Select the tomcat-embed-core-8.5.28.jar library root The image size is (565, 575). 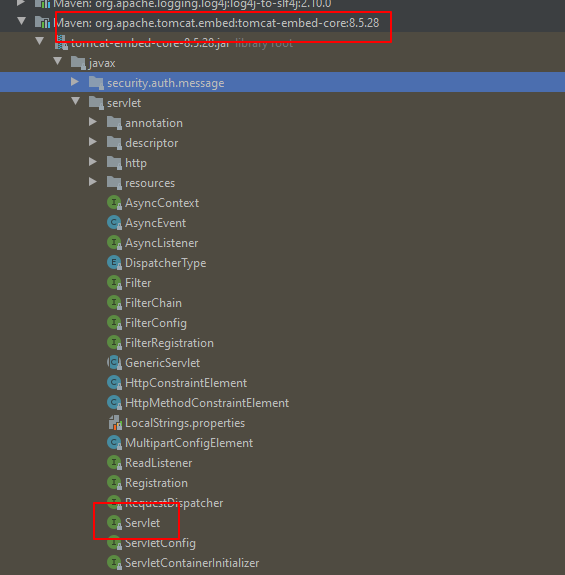click(282, 43)
